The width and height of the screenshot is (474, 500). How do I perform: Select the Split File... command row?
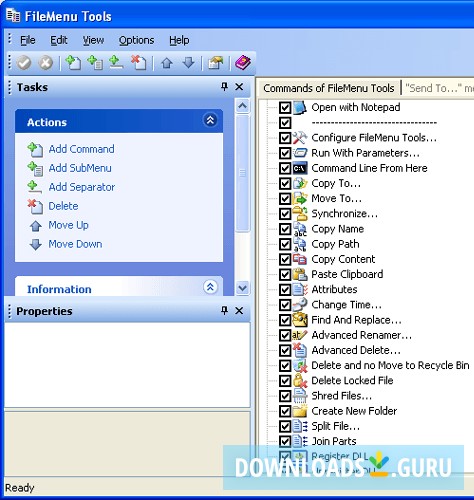[x=335, y=426]
